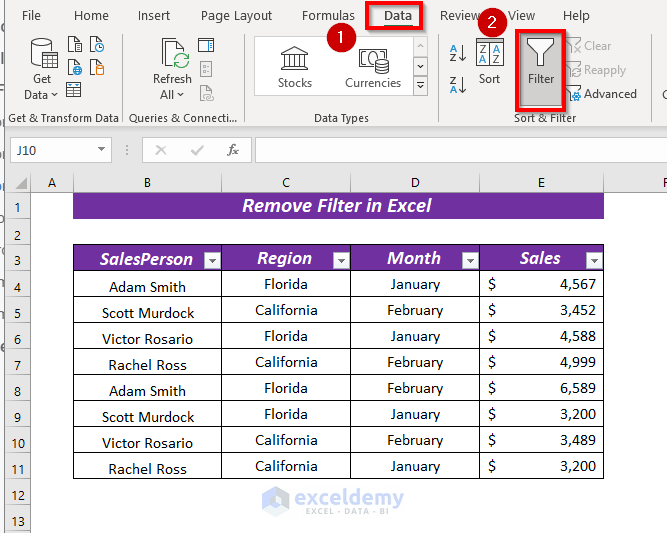
Task: Select Rachel Ross cell in row 11
Action: 148,466
